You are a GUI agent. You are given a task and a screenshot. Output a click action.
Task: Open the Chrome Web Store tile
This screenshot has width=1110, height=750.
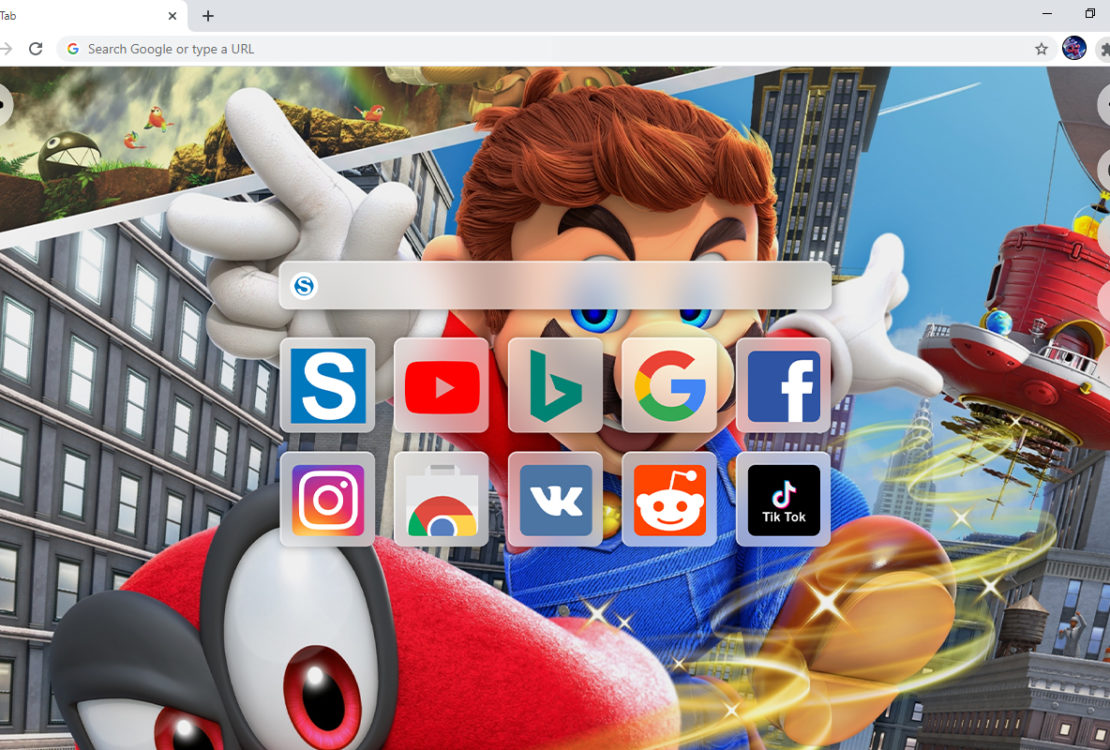pos(441,499)
